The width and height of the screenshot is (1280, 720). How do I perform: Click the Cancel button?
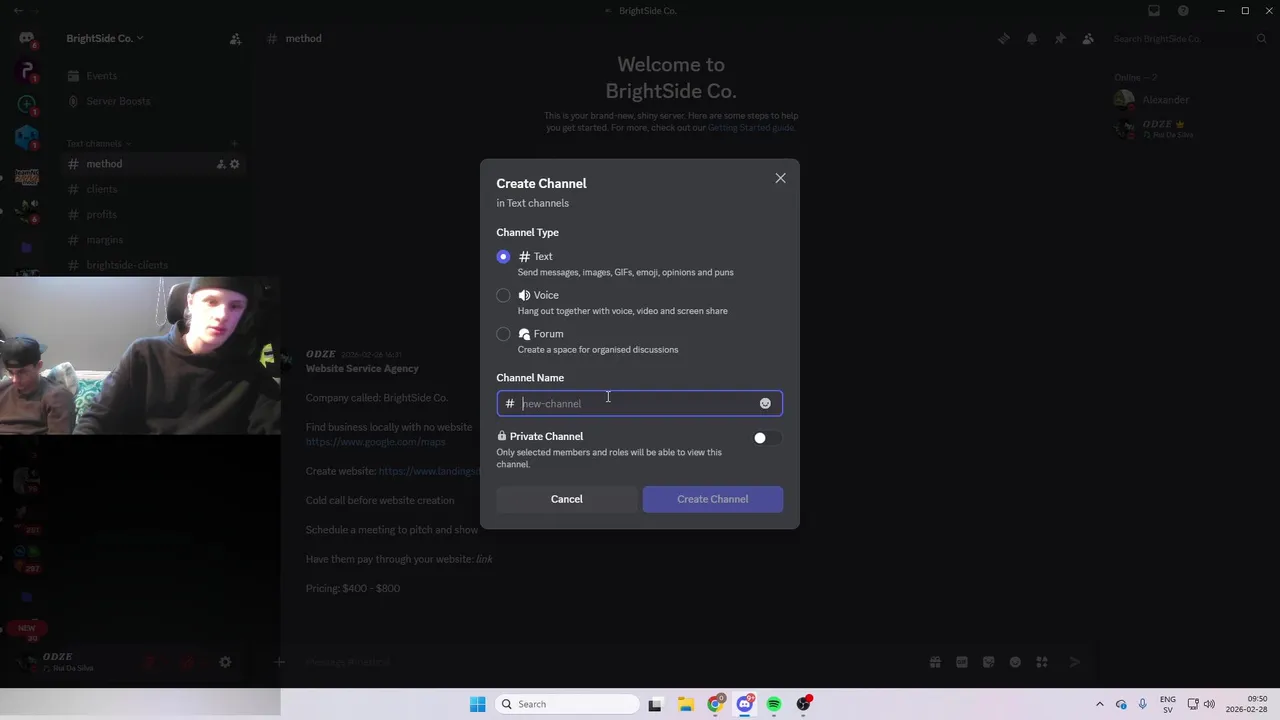pos(566,499)
